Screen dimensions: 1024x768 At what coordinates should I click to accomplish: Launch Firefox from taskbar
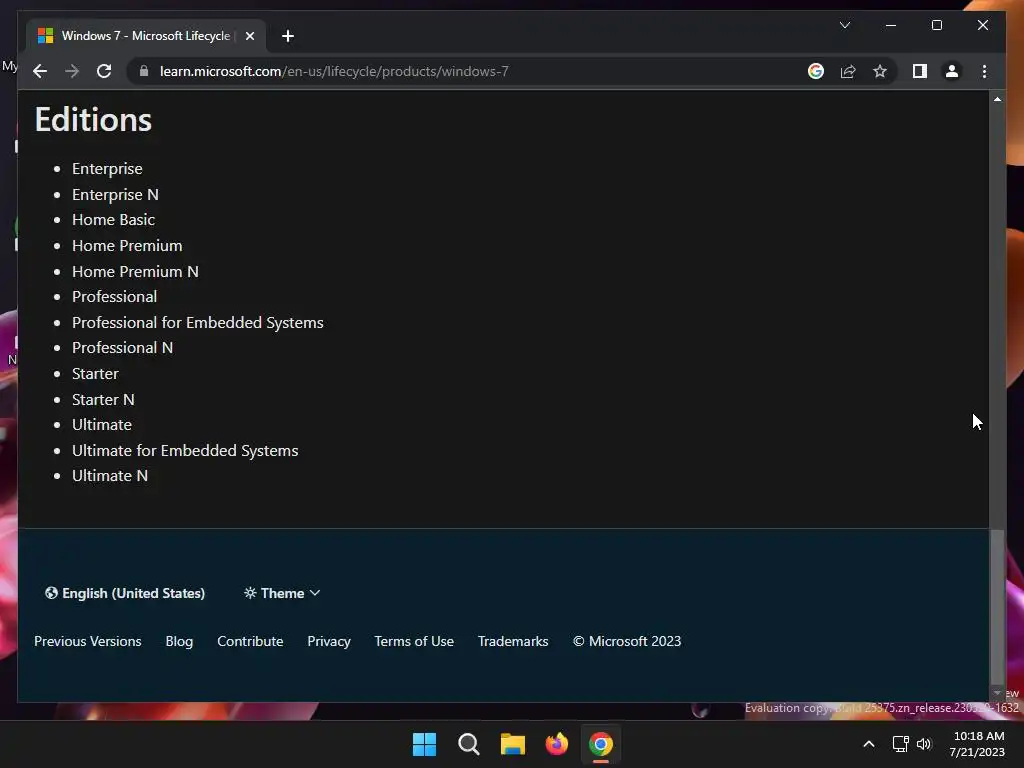pos(556,744)
